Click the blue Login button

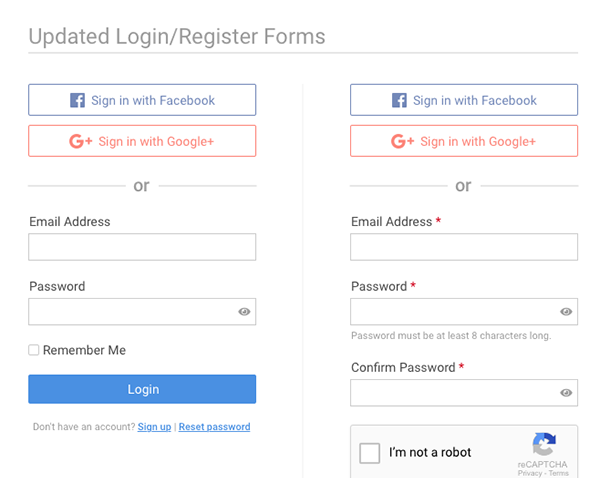pos(142,389)
